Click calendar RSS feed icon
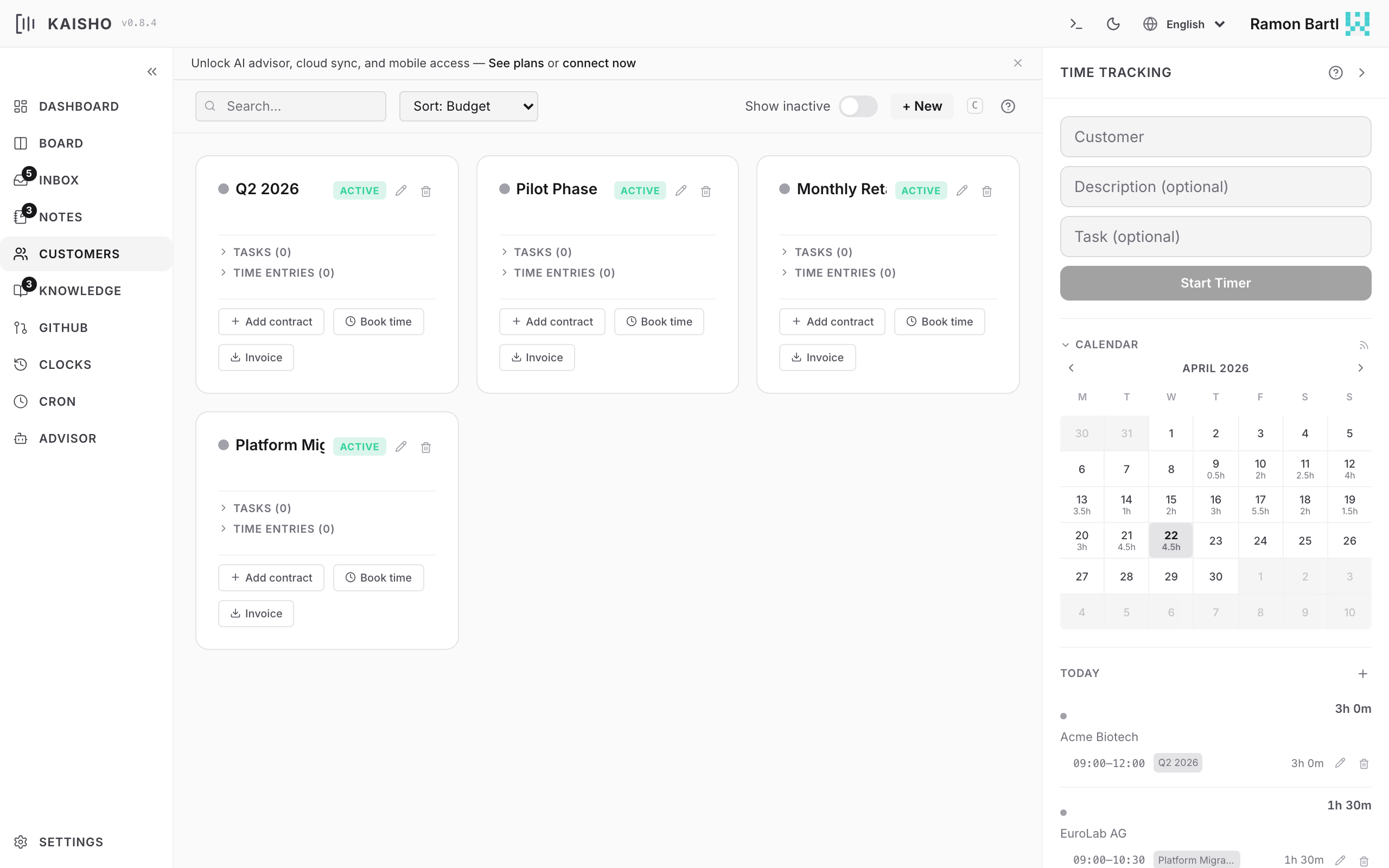Image resolution: width=1389 pixels, height=868 pixels. click(x=1363, y=345)
